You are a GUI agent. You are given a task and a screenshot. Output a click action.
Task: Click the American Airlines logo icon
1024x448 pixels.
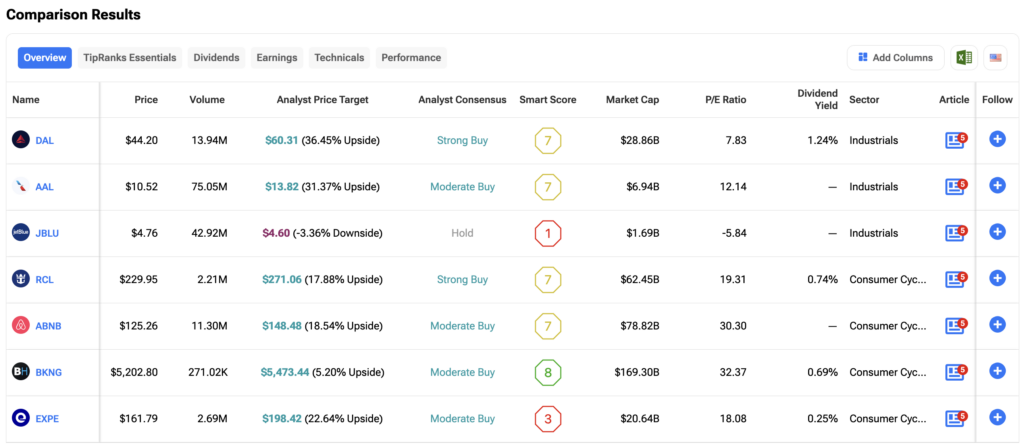[21, 186]
